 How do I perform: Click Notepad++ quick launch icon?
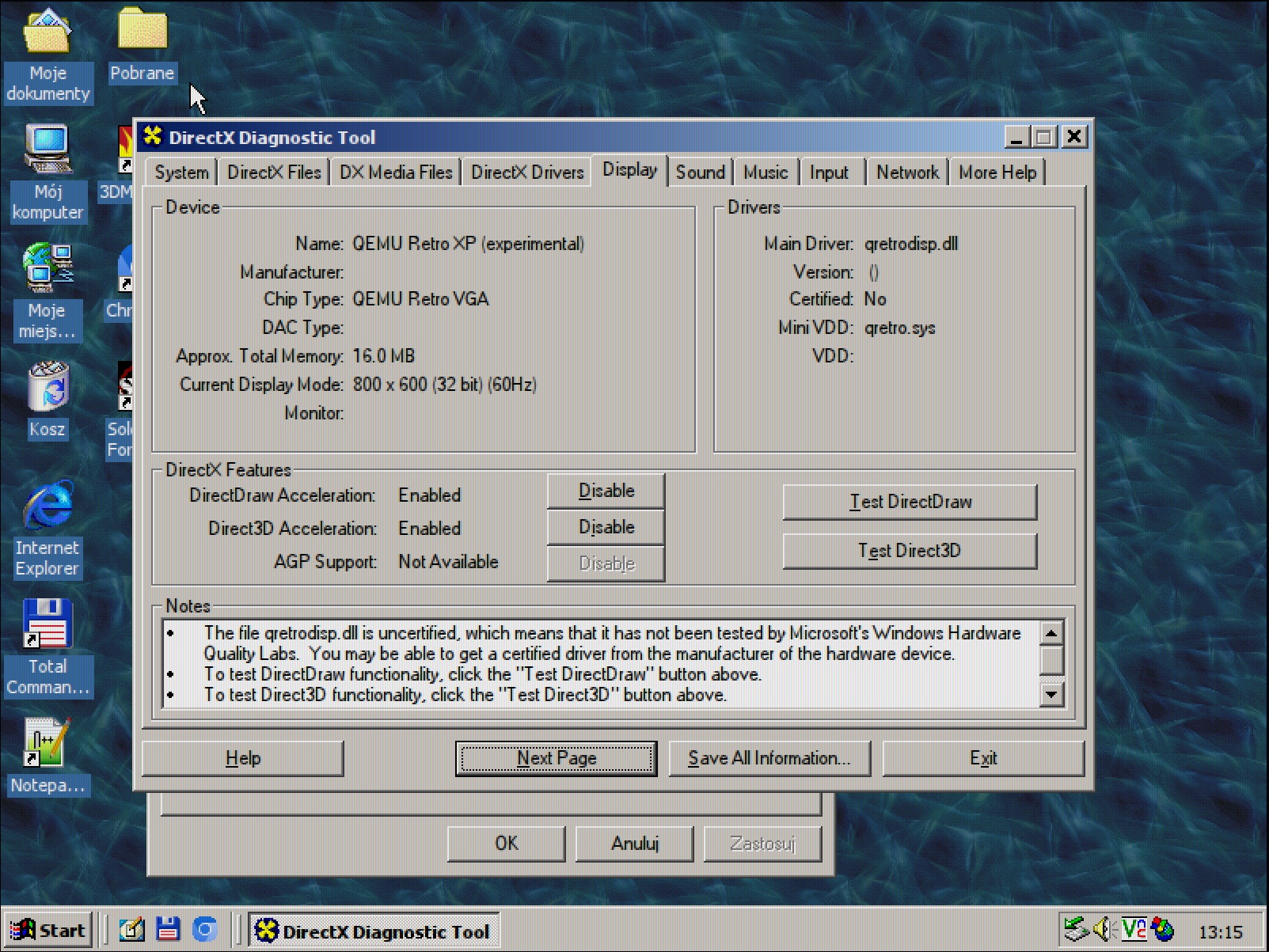(131, 930)
